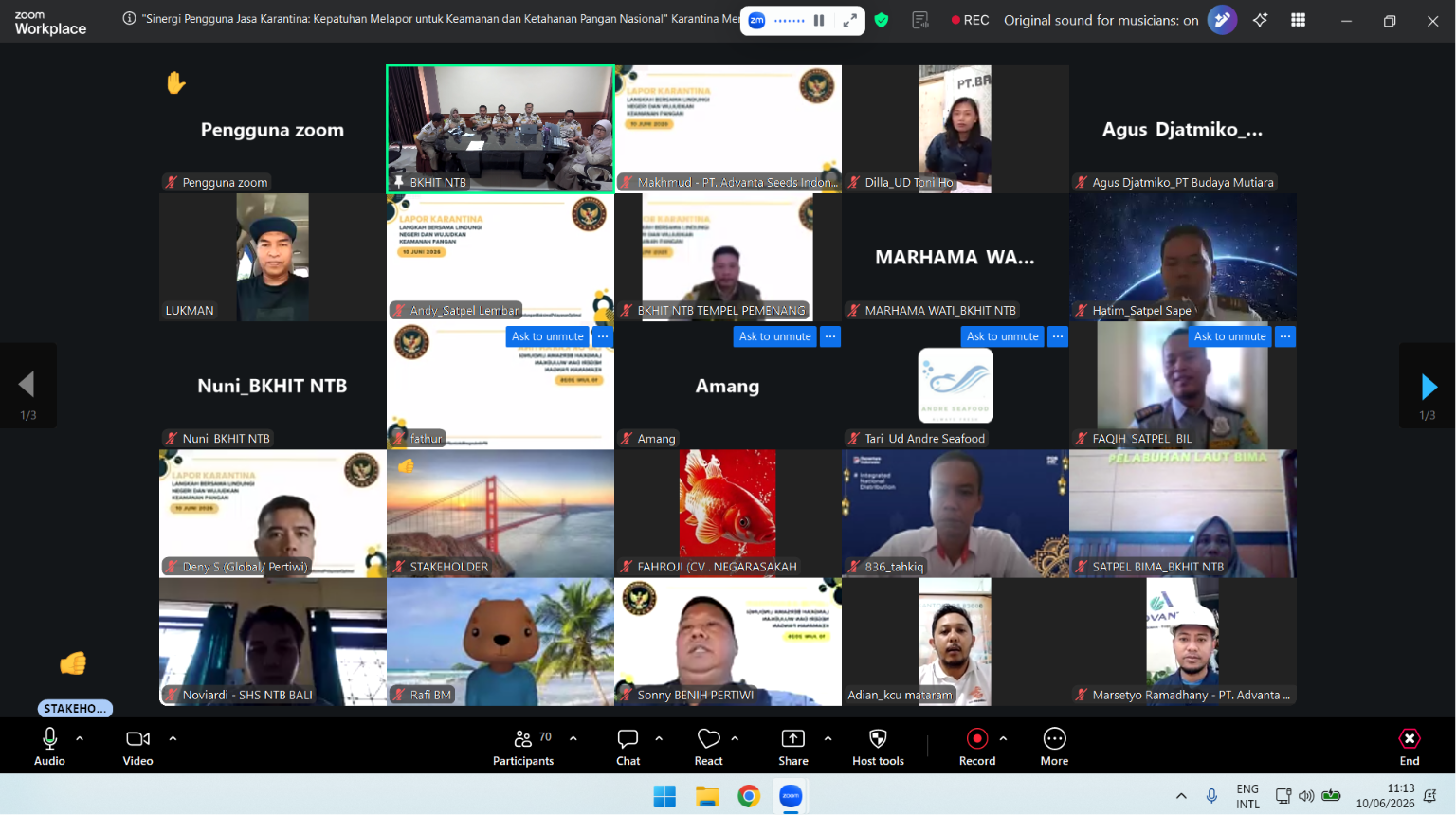Click the microphone icon in the system tray

pyautogui.click(x=1211, y=796)
